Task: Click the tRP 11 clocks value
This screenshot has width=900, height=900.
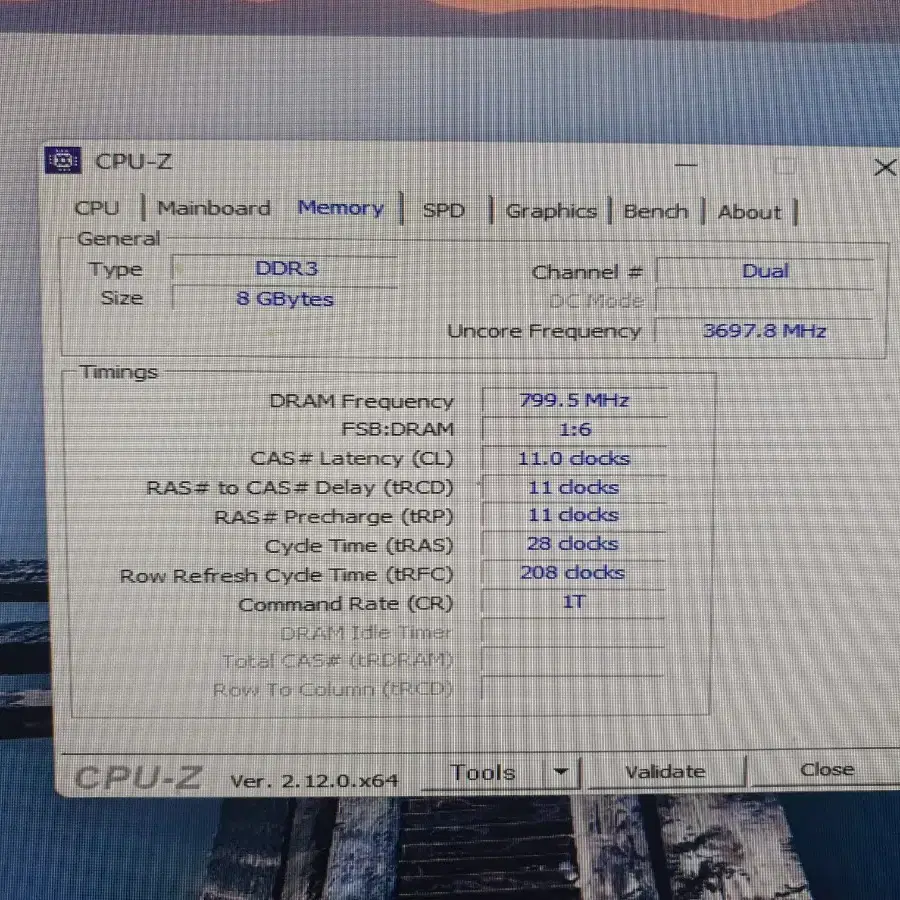Action: click(x=574, y=515)
